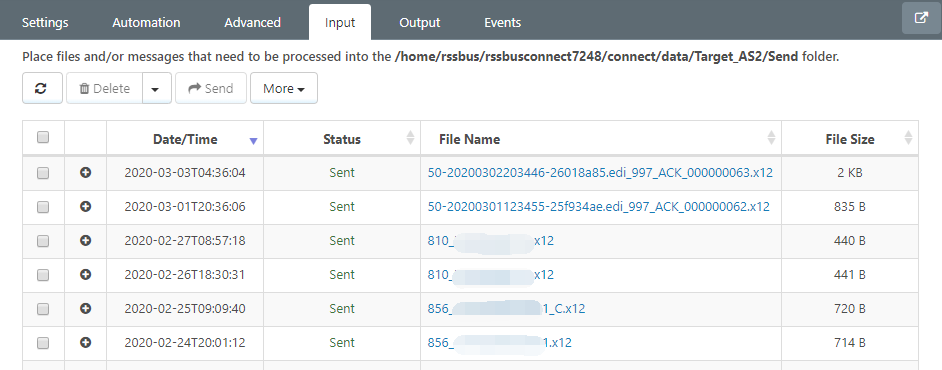Image resolution: width=942 pixels, height=370 pixels.
Task: Sort table by File Size column
Action: click(850, 139)
